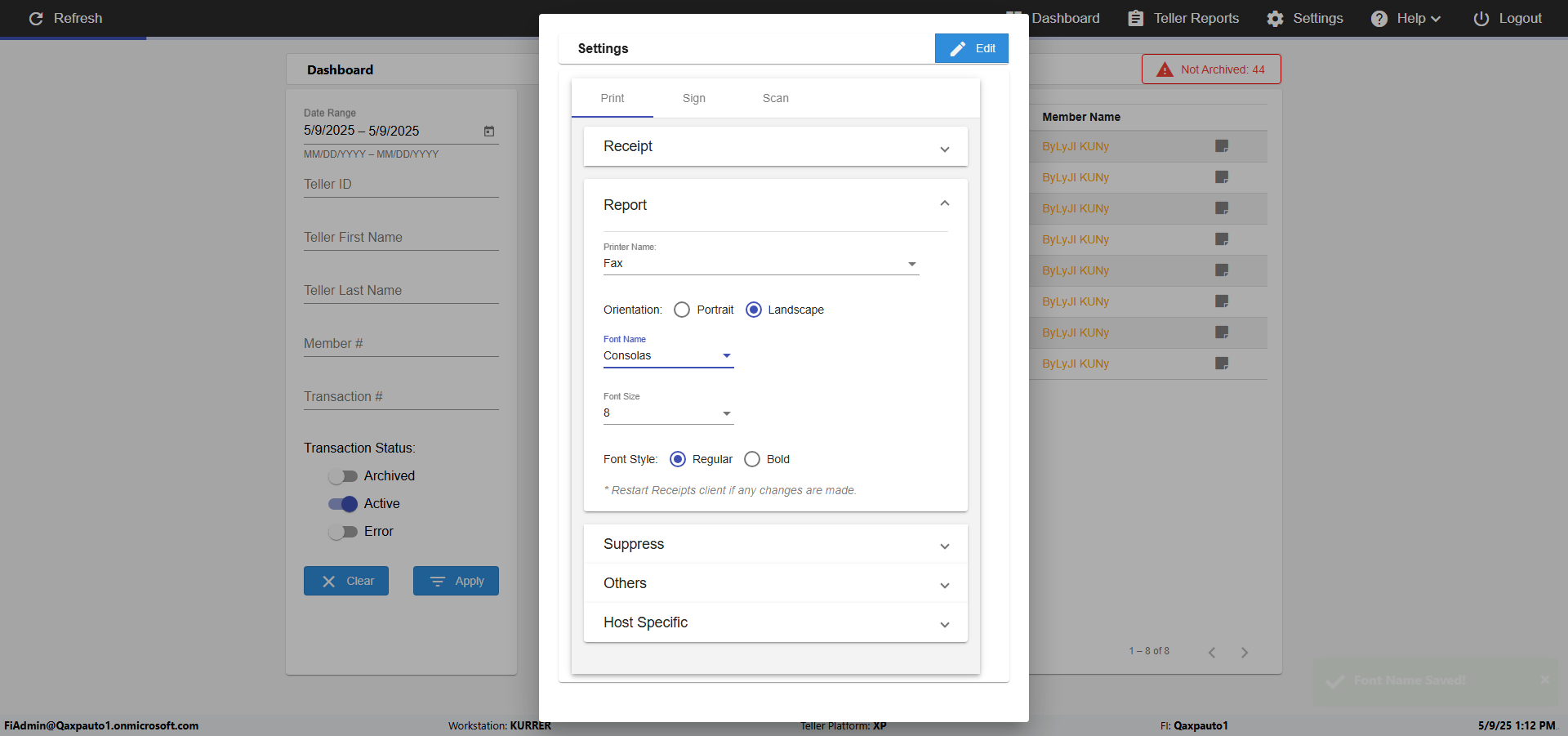This screenshot has height=736, width=1568.
Task: Click the pencil Edit icon in Settings
Action: point(957,48)
